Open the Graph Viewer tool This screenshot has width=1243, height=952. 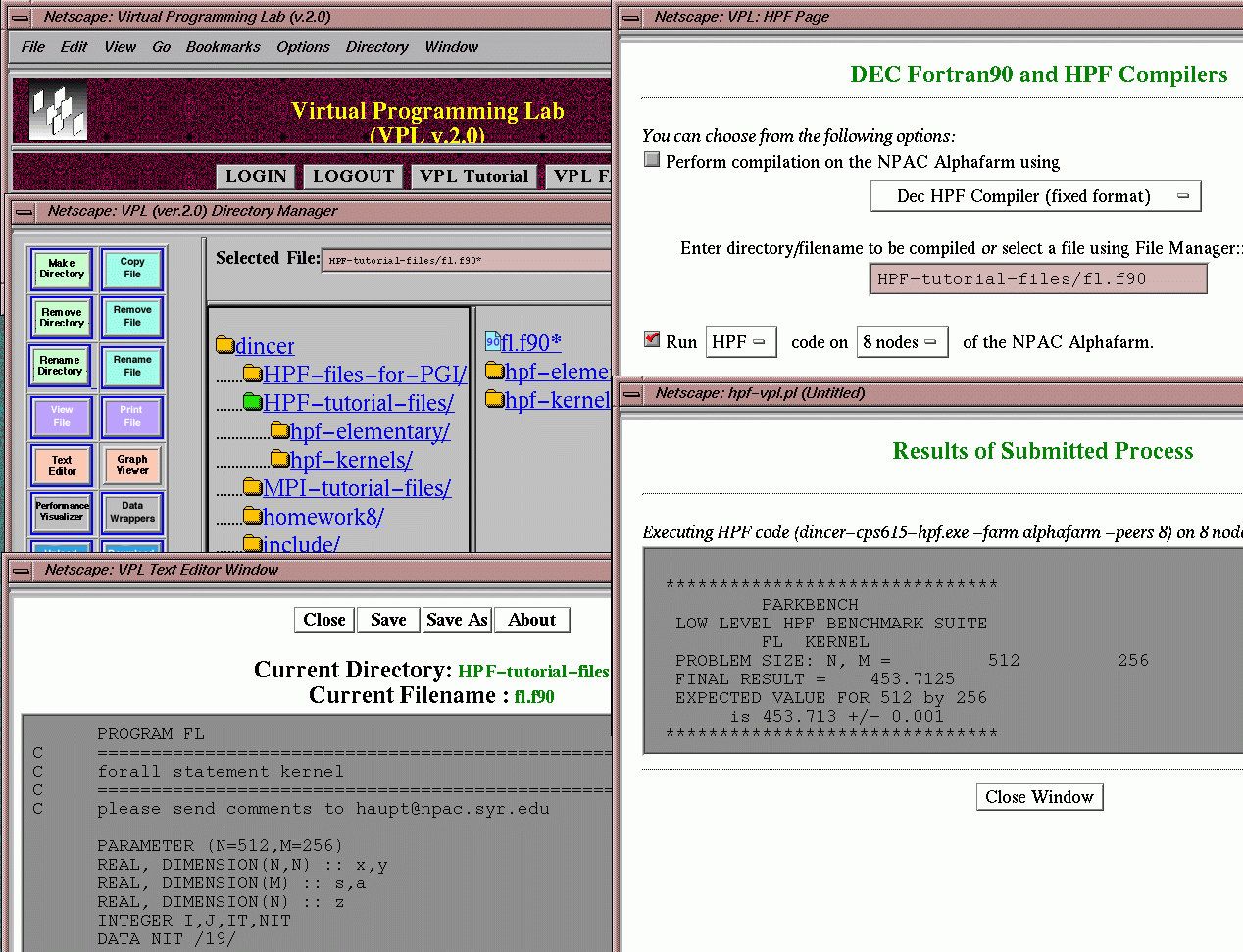pyautogui.click(x=131, y=466)
